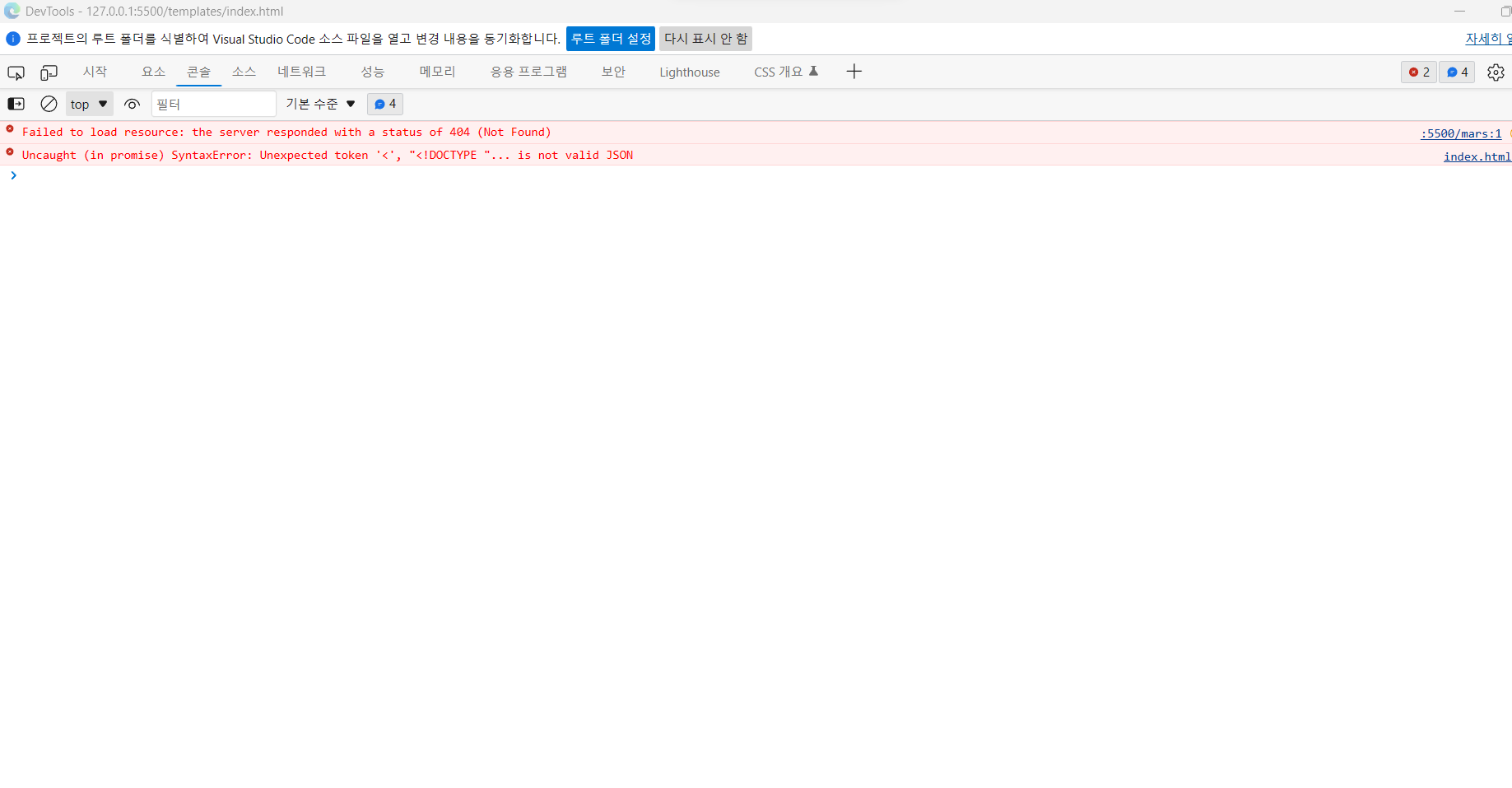The width and height of the screenshot is (1512, 788).
Task: Clear the console with the circle-slash icon
Action: pyautogui.click(x=49, y=104)
